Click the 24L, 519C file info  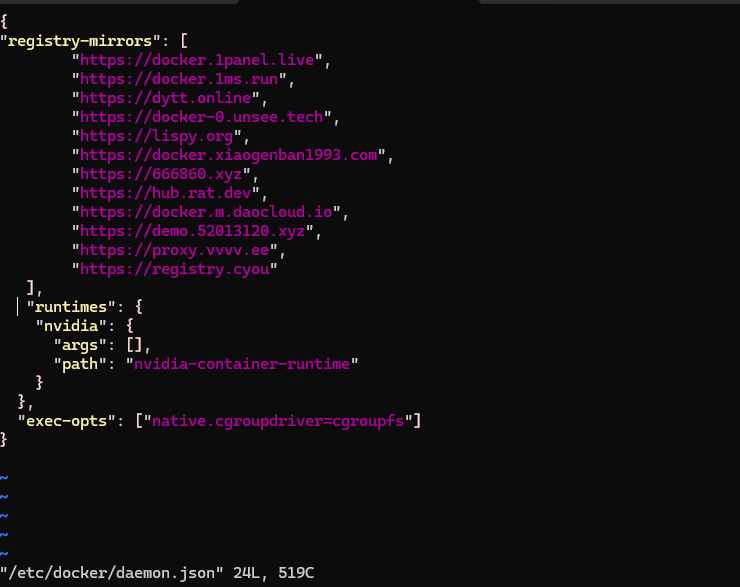point(274,573)
